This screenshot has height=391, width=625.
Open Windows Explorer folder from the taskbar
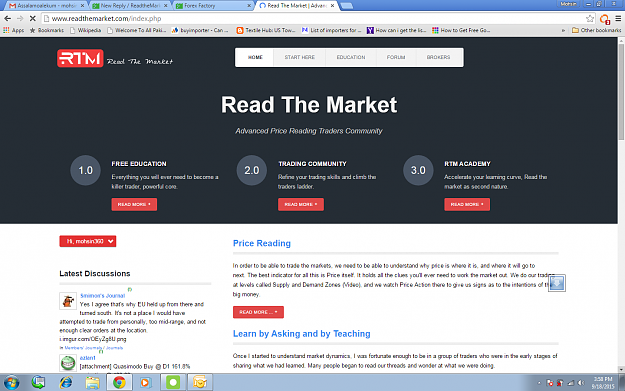point(92,383)
